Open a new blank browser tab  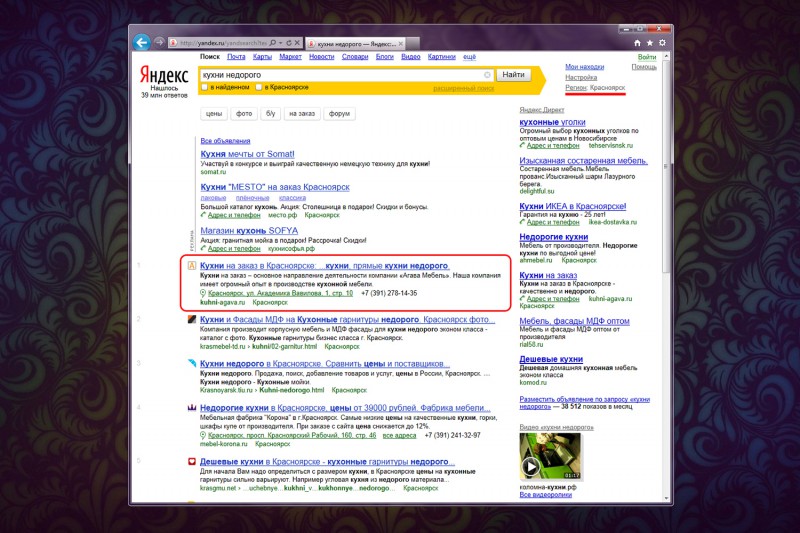414,43
